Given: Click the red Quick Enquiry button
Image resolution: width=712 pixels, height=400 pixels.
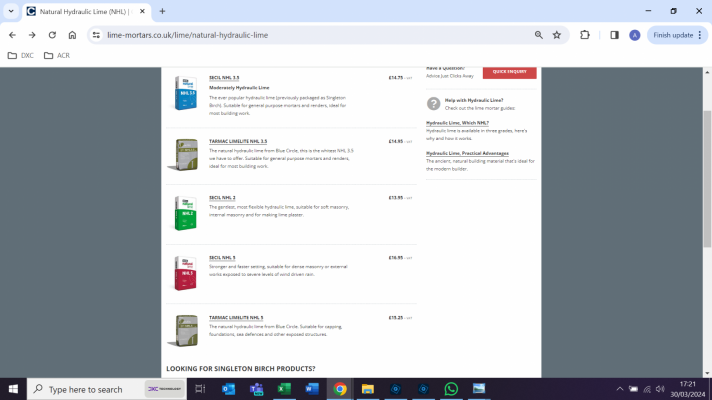Looking at the screenshot, I should point(509,72).
